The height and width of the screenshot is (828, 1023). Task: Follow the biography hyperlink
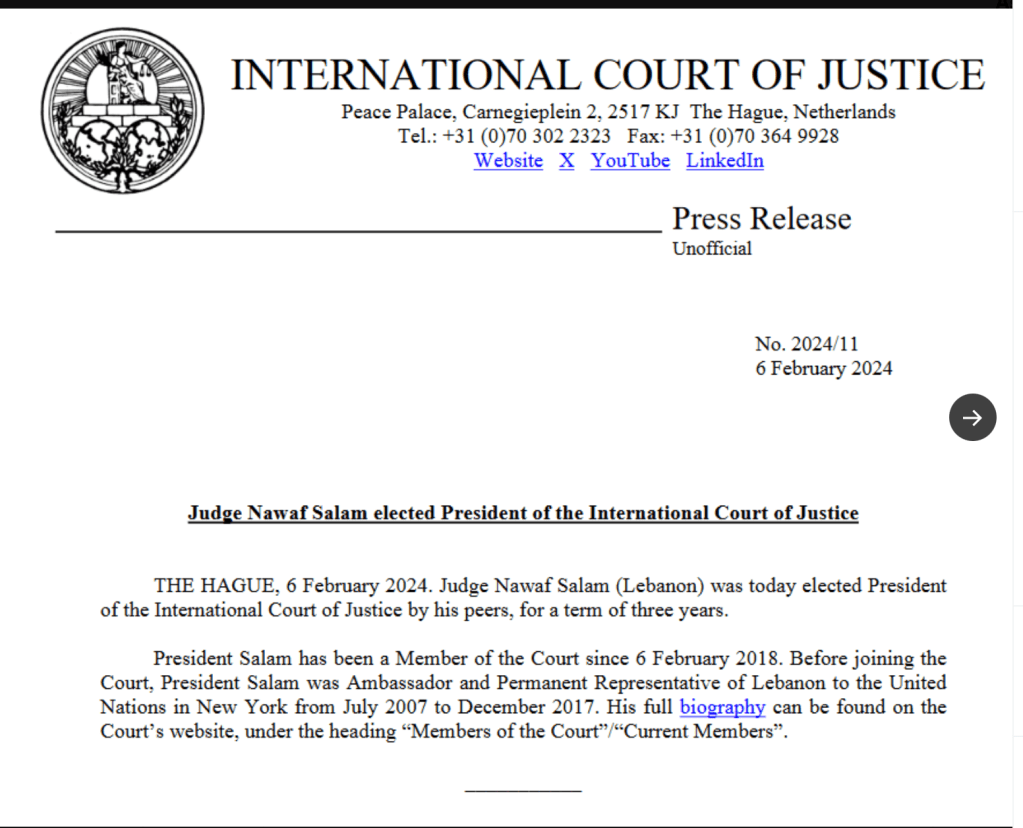[722, 708]
